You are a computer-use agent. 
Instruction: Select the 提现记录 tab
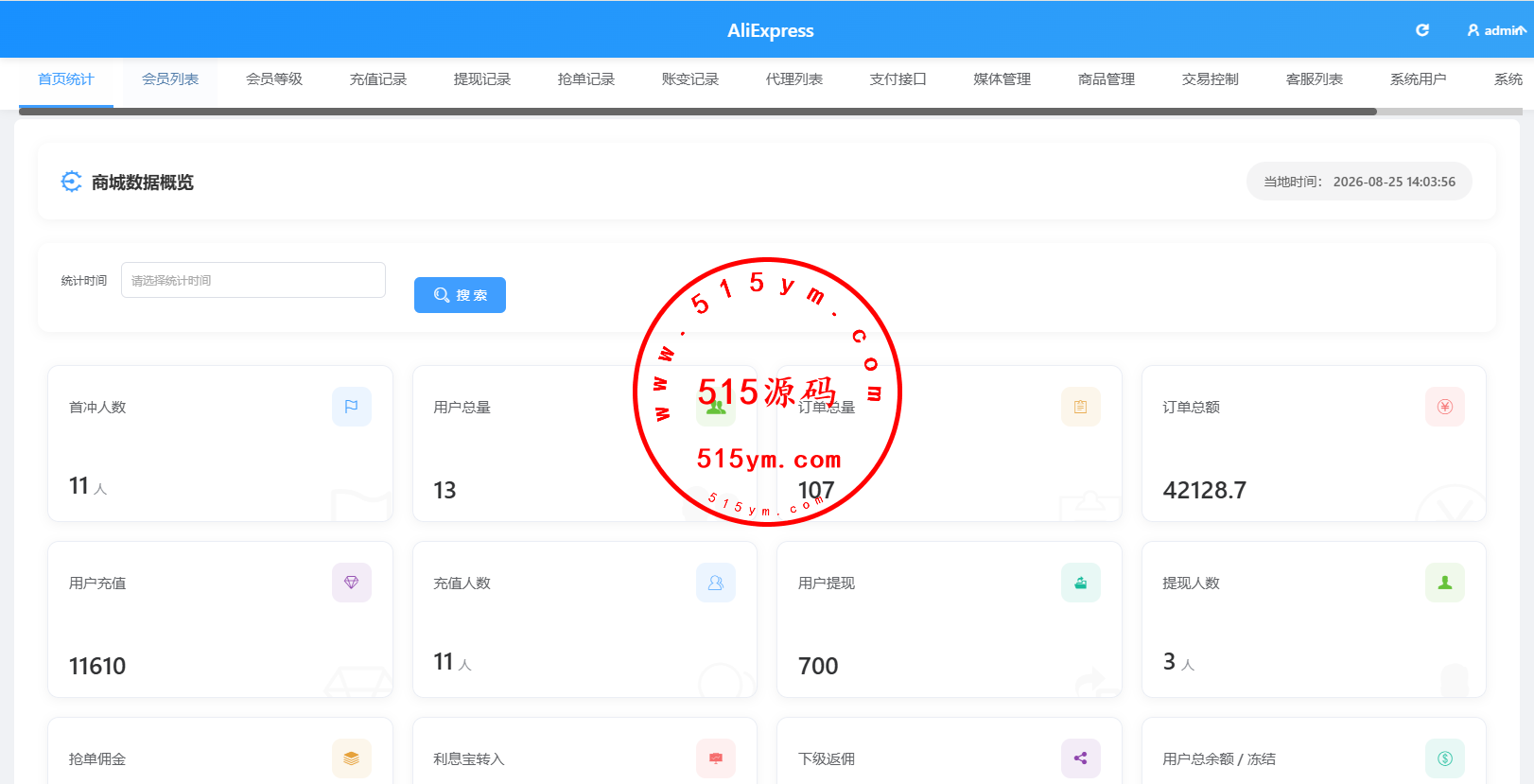(482, 79)
